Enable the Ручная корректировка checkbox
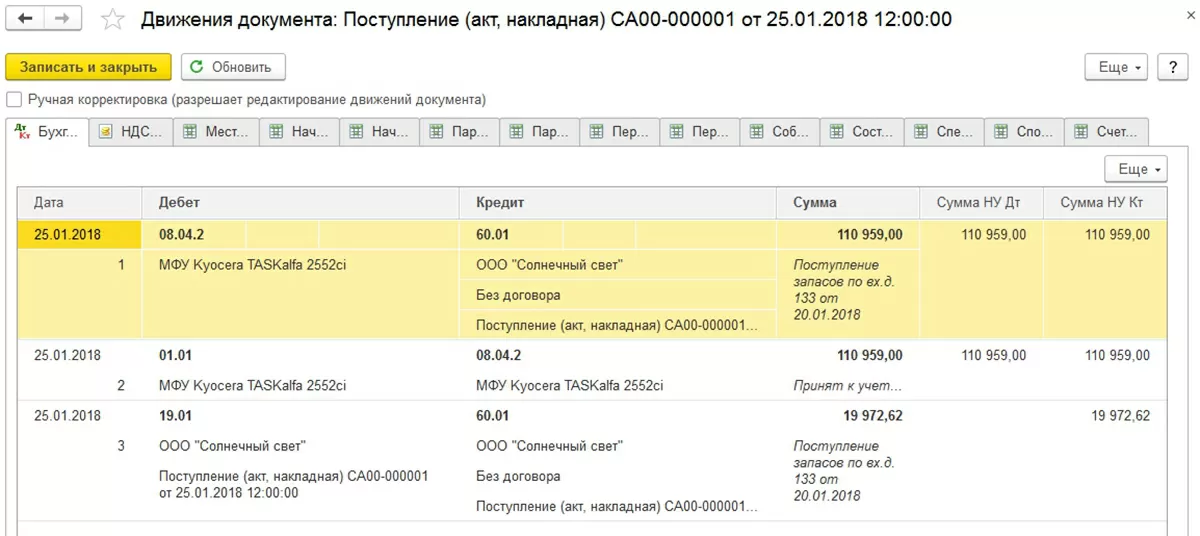 14,100
